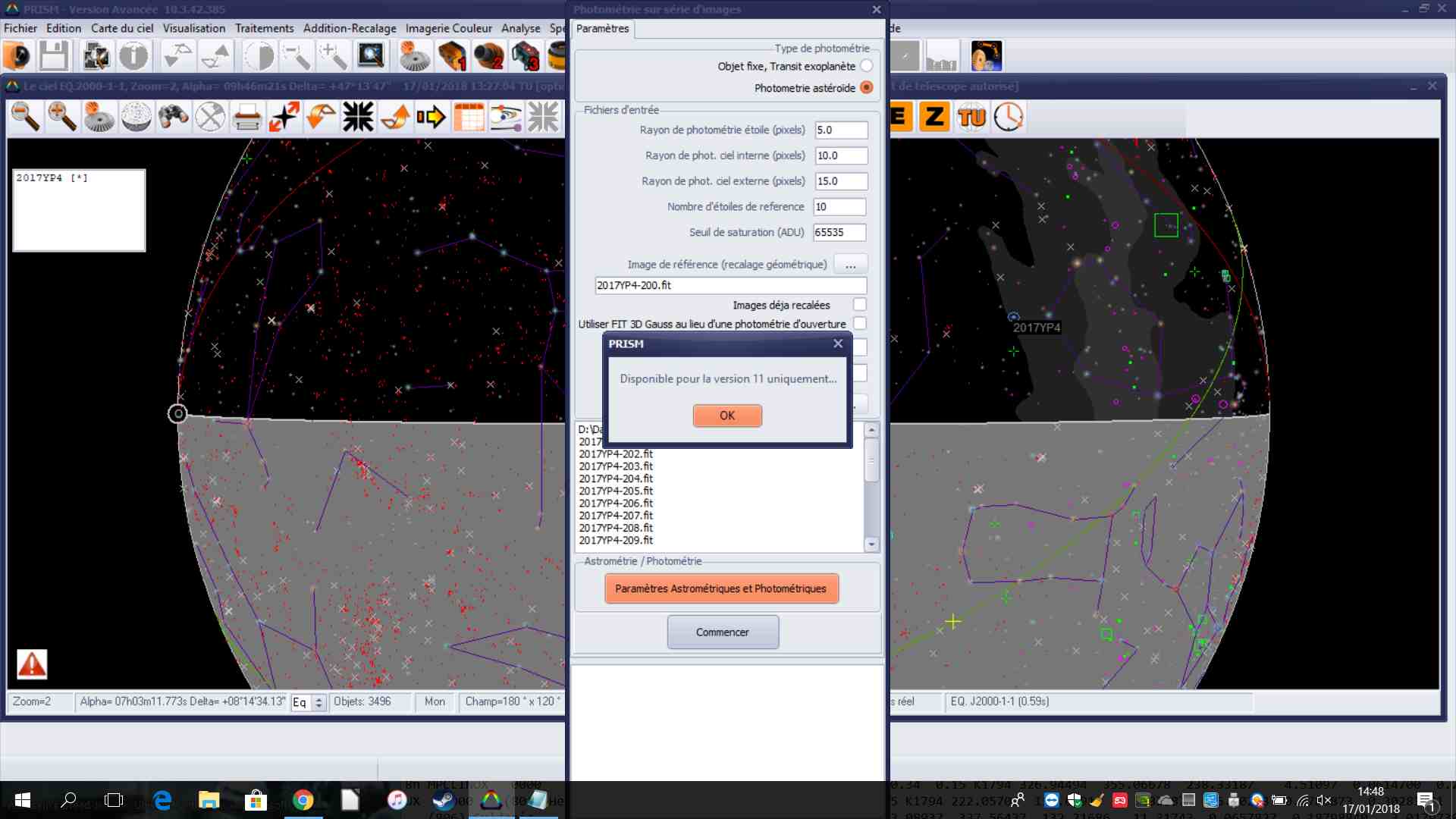This screenshot has height=819, width=1456.
Task: Click the binoculars search icon
Action: pos(173,118)
